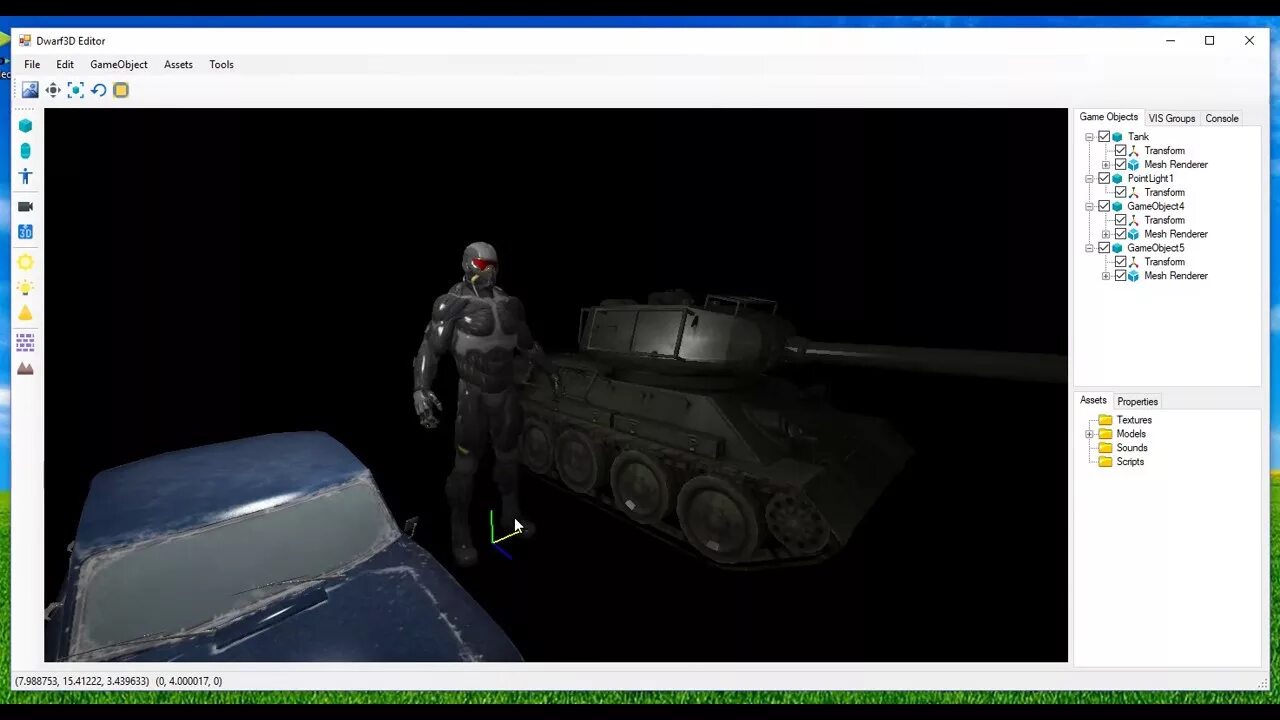Click the yellow square toolbar icon
The height and width of the screenshot is (720, 1280).
coord(121,90)
